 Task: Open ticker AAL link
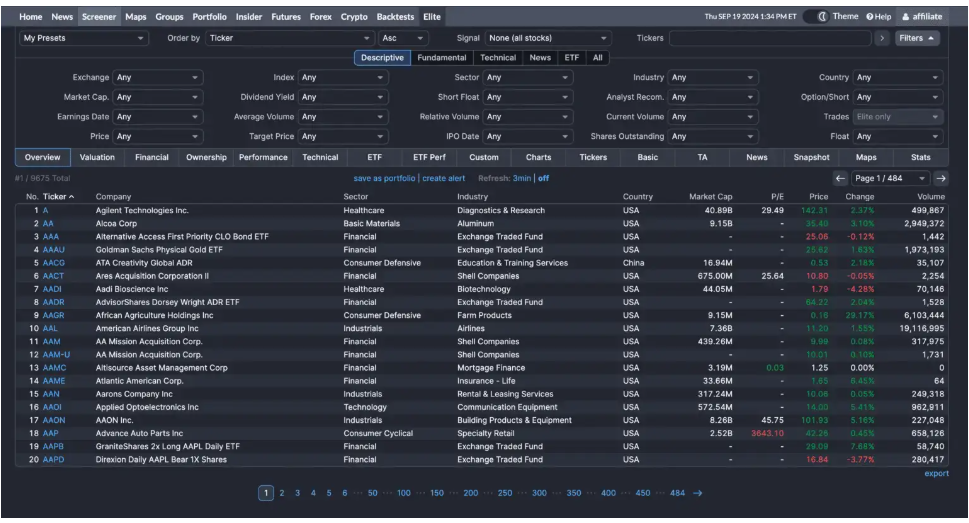50,328
